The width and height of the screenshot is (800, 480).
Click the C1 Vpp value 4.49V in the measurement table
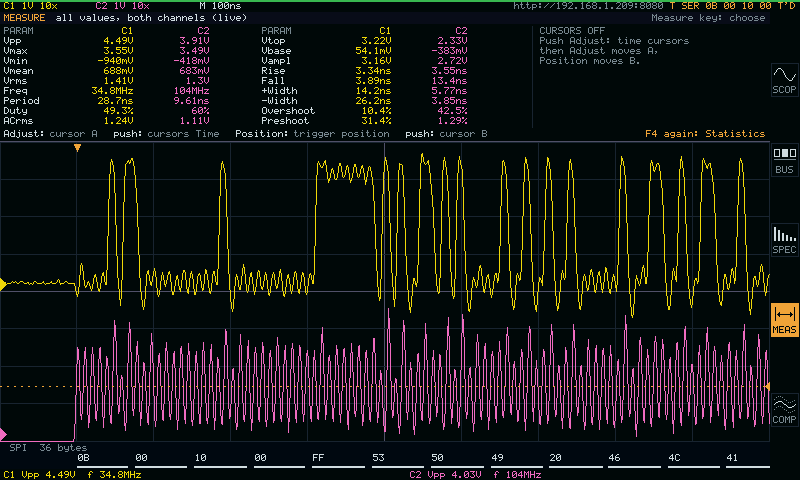click(x=118, y=41)
